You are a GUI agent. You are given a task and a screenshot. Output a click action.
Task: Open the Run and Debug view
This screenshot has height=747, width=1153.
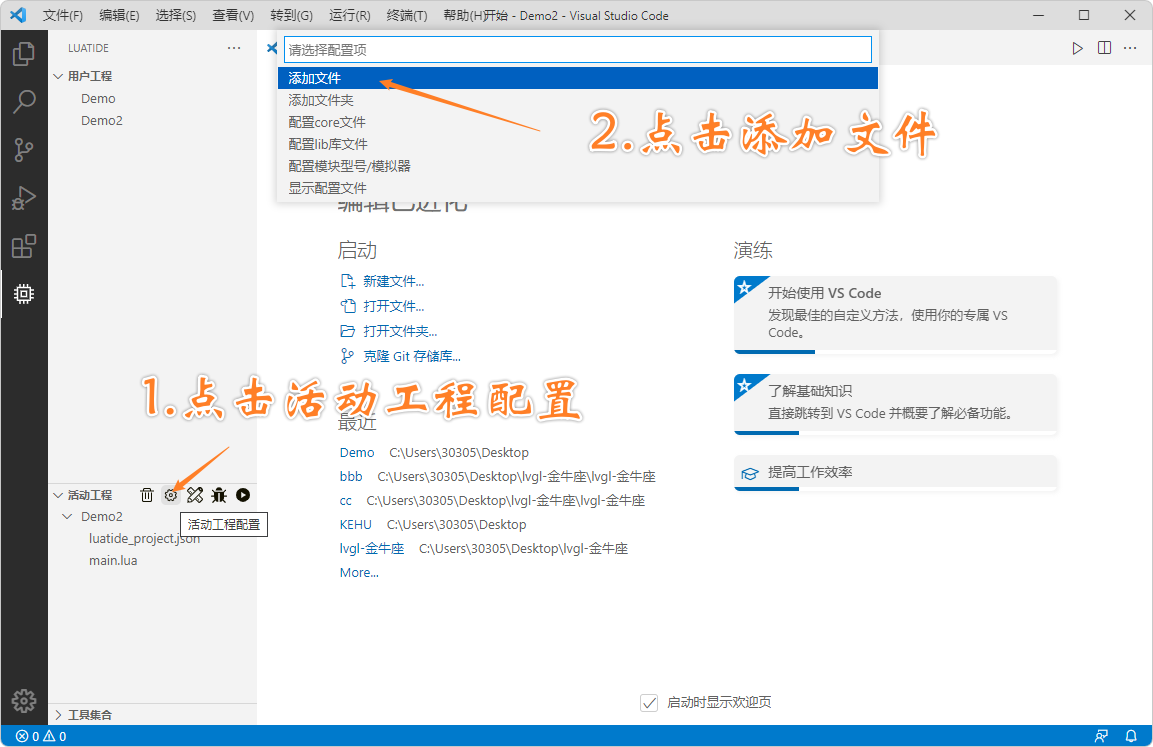pyautogui.click(x=24, y=199)
